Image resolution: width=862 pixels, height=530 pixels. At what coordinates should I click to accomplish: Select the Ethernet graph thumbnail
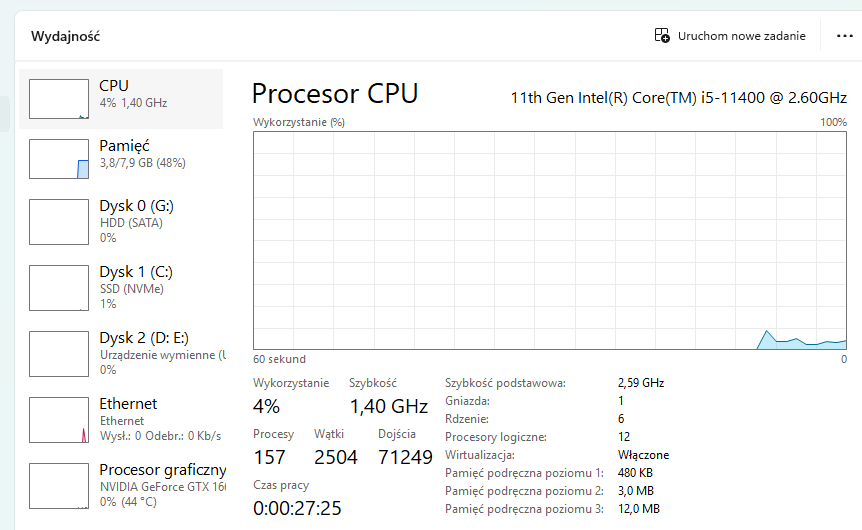(59, 420)
